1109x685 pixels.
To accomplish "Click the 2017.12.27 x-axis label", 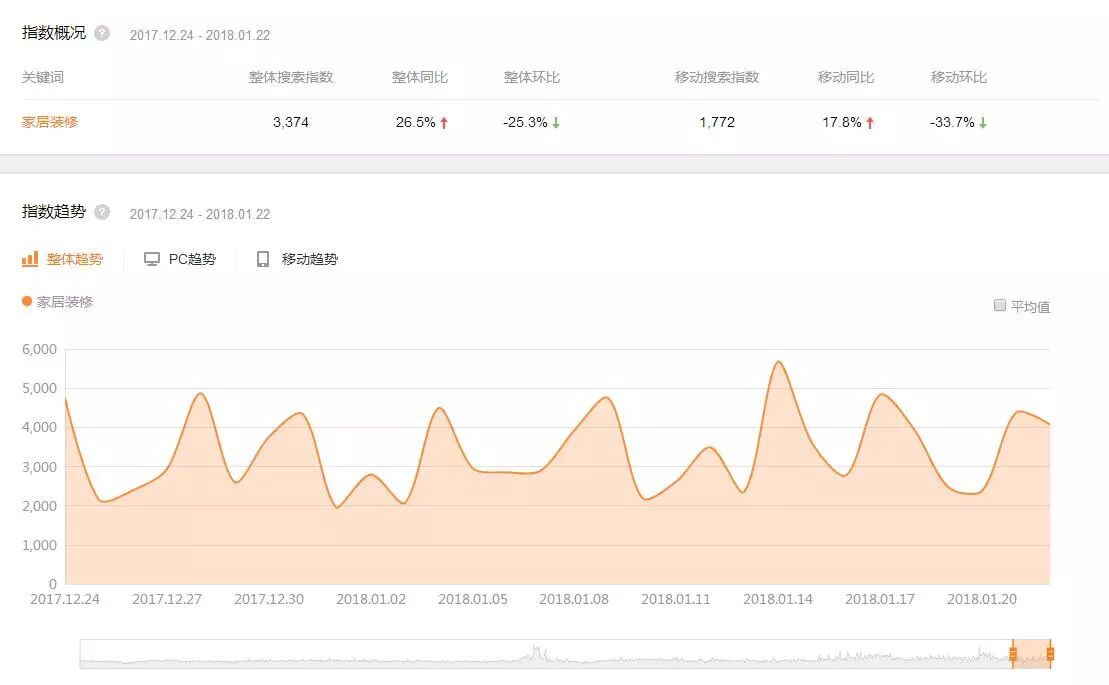I will click(167, 599).
